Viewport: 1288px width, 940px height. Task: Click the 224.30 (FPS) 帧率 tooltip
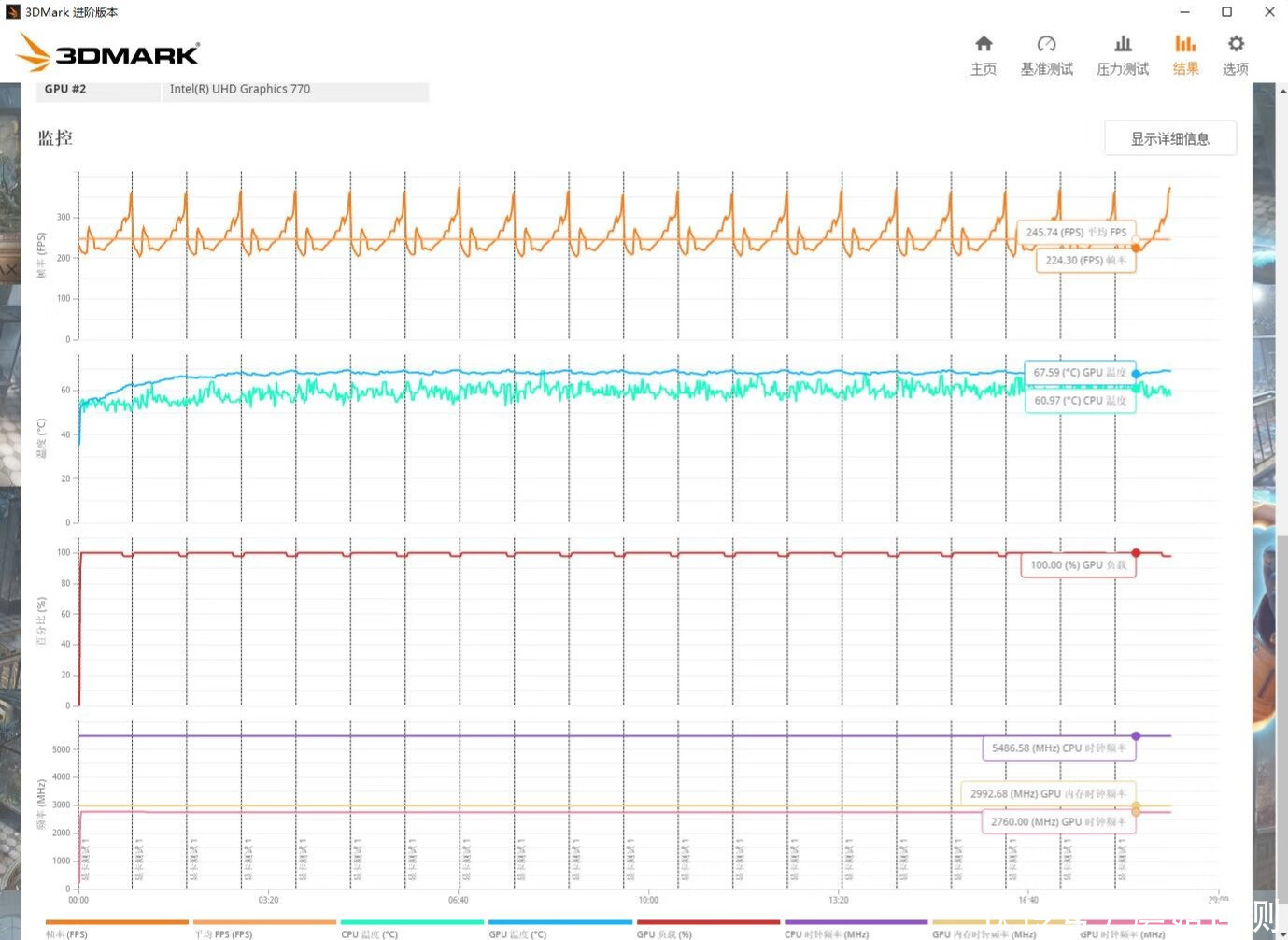coord(1085,260)
